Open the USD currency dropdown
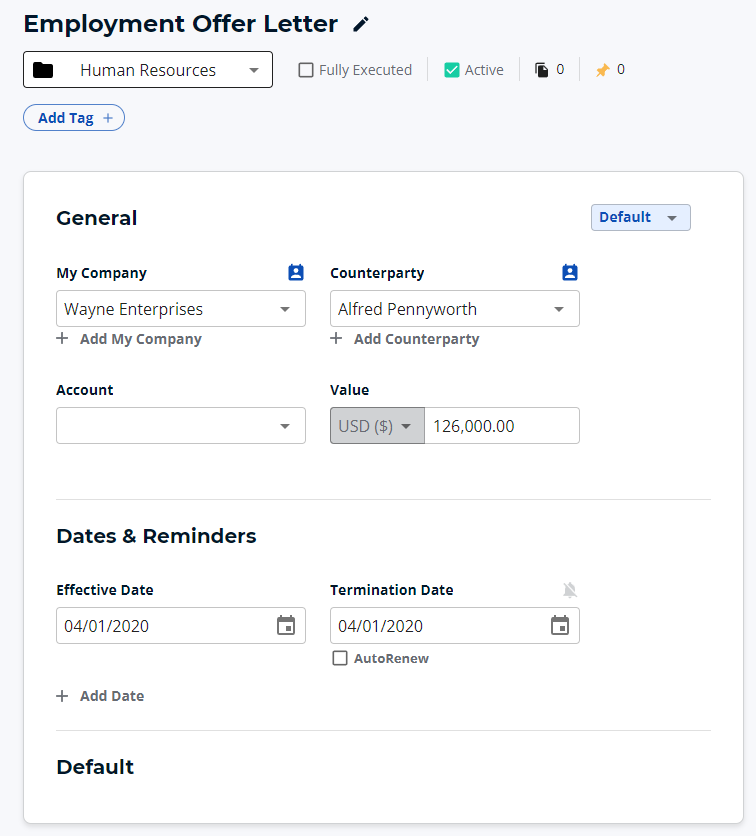This screenshot has height=836, width=756. (377, 425)
